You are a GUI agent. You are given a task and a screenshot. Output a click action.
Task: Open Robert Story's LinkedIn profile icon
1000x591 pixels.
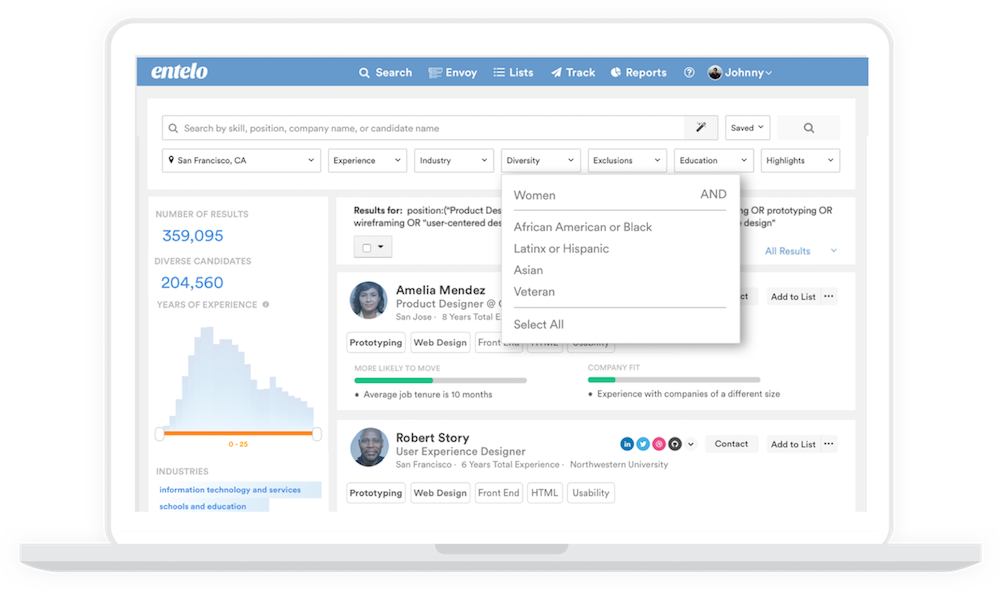click(x=627, y=444)
